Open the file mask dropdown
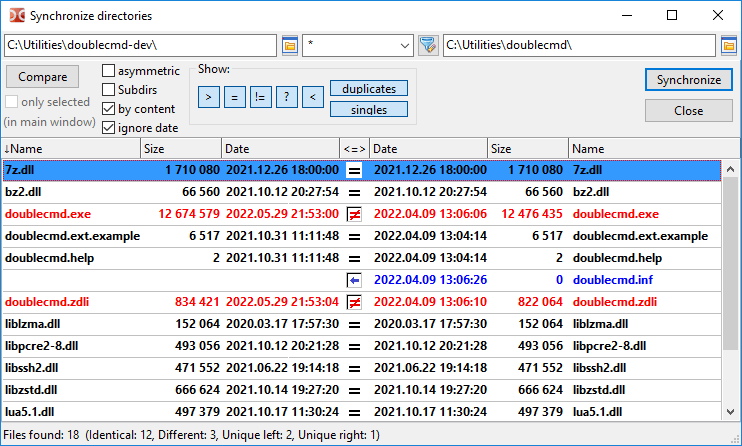The height and width of the screenshot is (446, 742). point(404,45)
